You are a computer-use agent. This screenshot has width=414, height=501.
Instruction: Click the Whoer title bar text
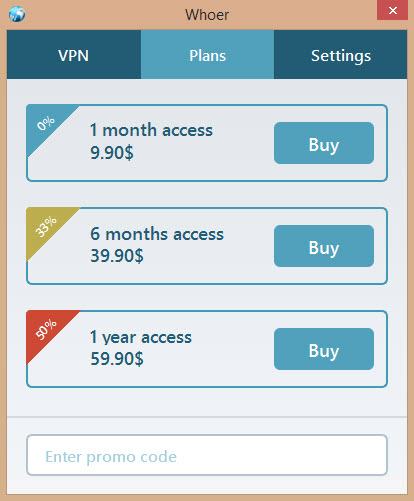(207, 15)
